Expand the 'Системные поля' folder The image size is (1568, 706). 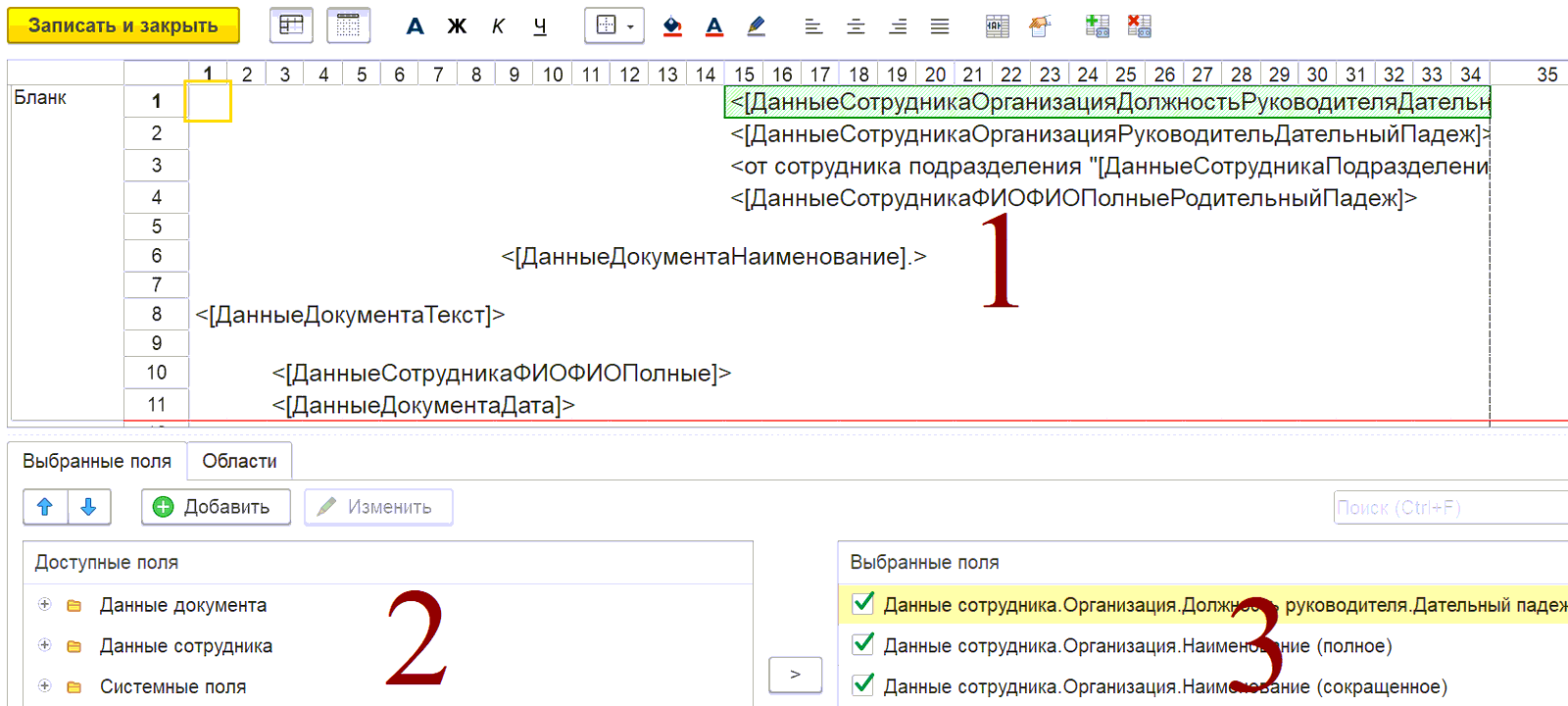(x=44, y=686)
